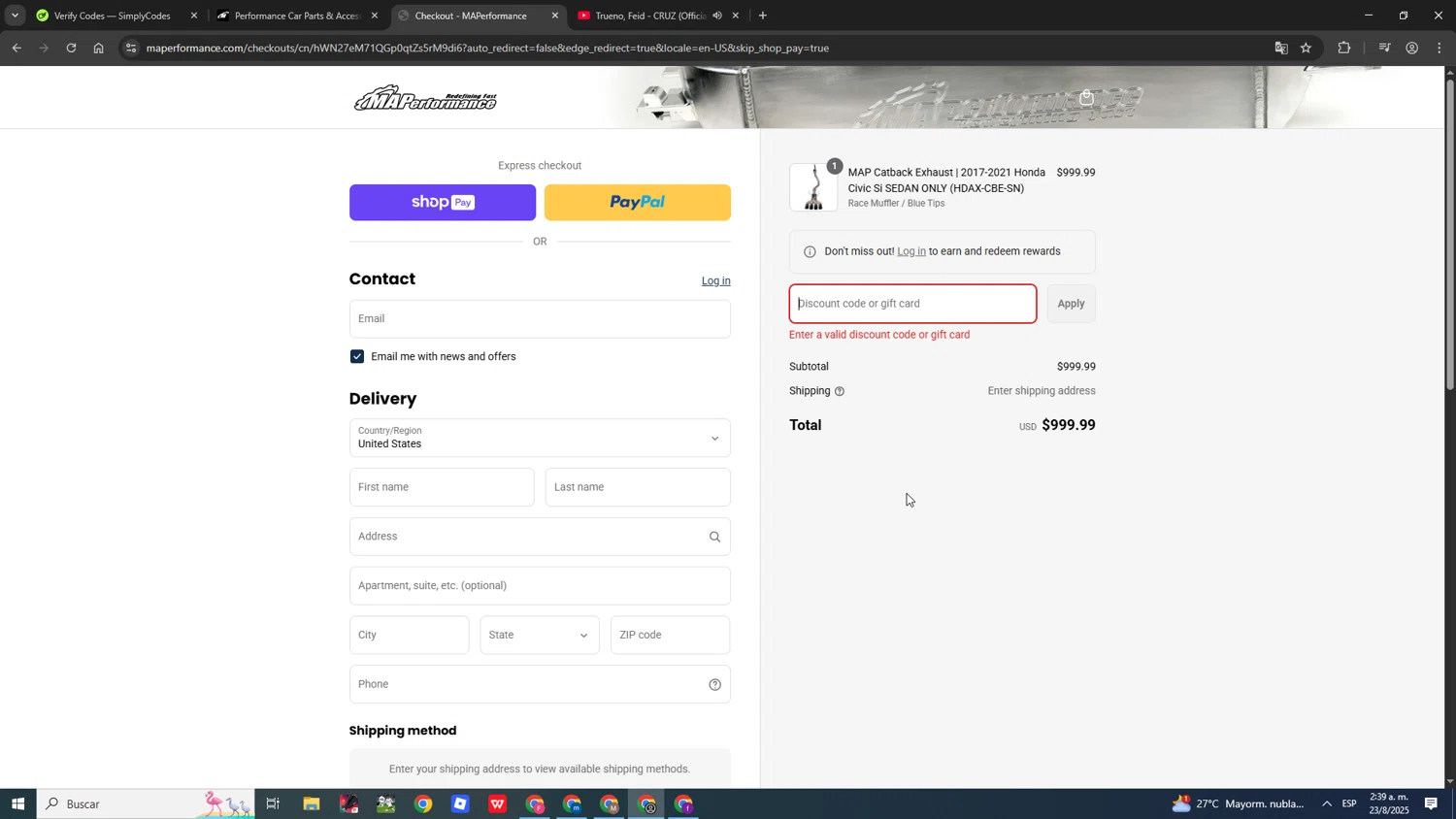Click Log in link next to Contact
This screenshot has width=1456, height=819.
716,280
